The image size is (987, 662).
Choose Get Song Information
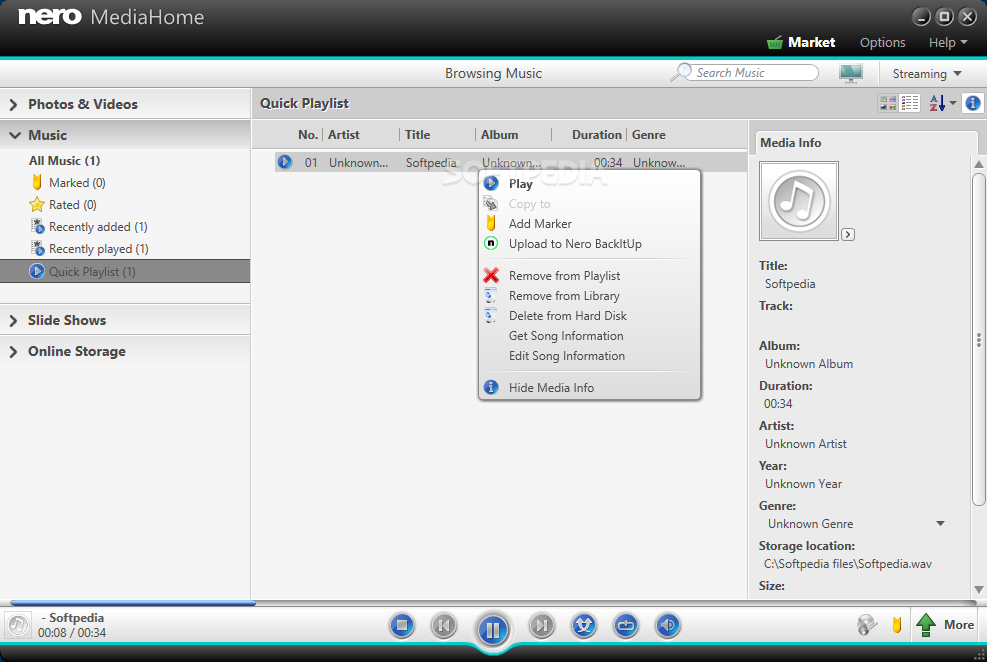tap(589, 336)
